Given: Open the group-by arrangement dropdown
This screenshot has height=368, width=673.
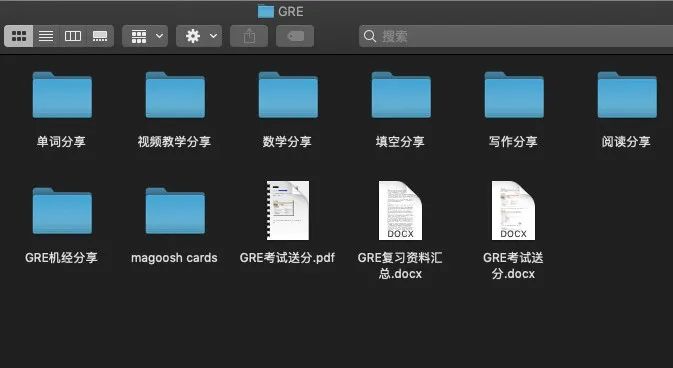Looking at the screenshot, I should tap(145, 36).
